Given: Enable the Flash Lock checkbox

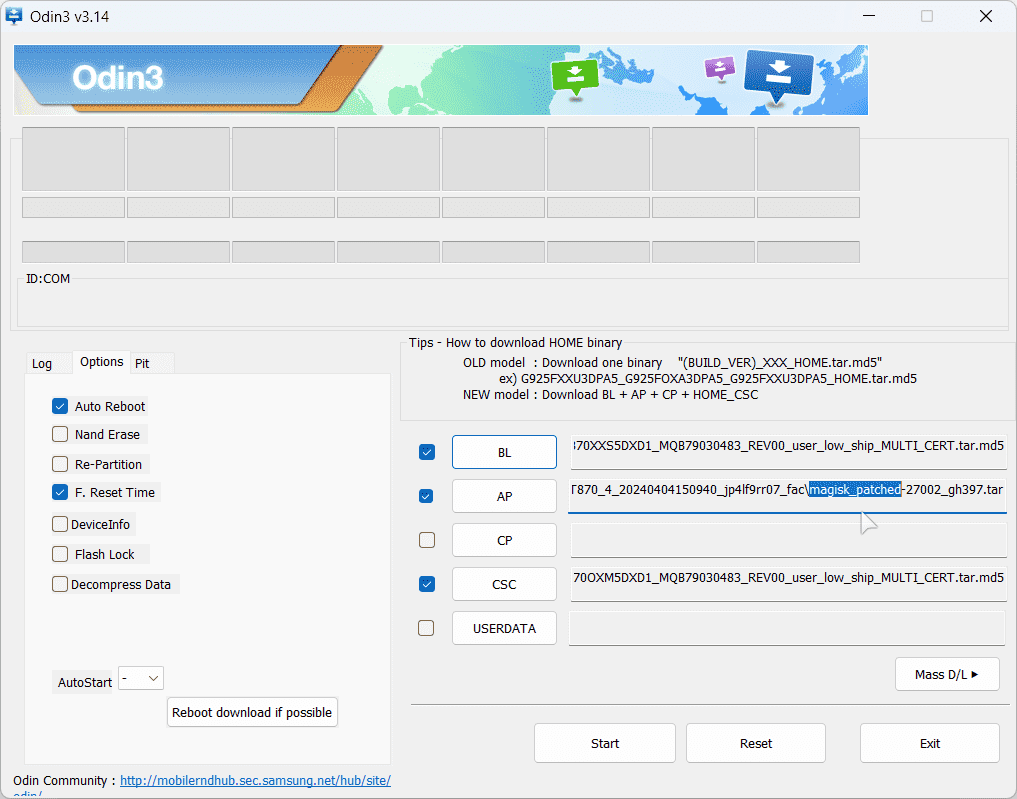Looking at the screenshot, I should [60, 554].
